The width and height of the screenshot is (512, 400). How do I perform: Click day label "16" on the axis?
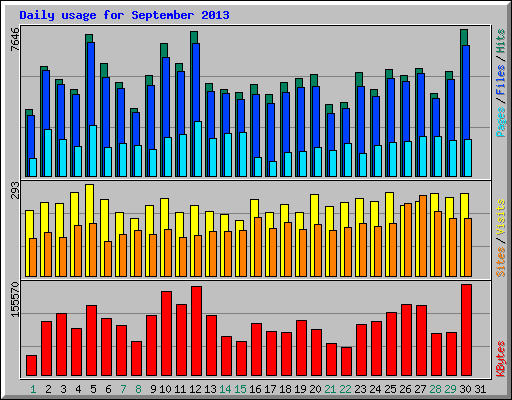click(255, 389)
